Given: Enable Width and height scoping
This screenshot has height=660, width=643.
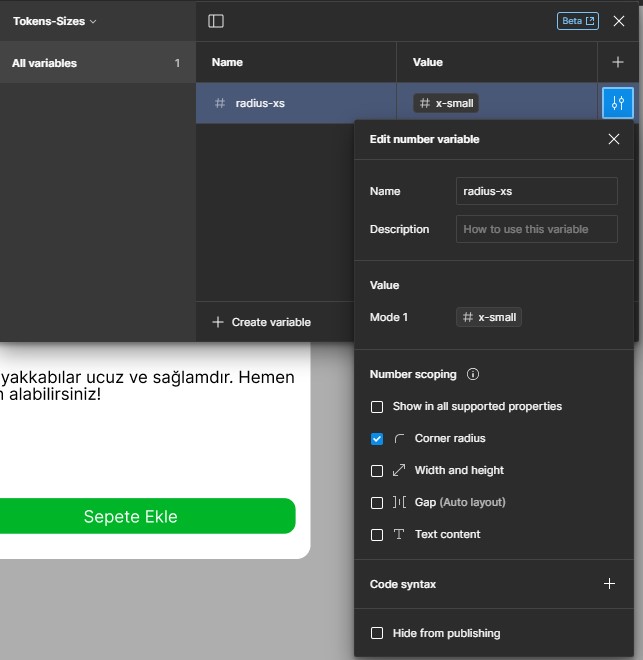Looking at the screenshot, I should click(x=377, y=471).
